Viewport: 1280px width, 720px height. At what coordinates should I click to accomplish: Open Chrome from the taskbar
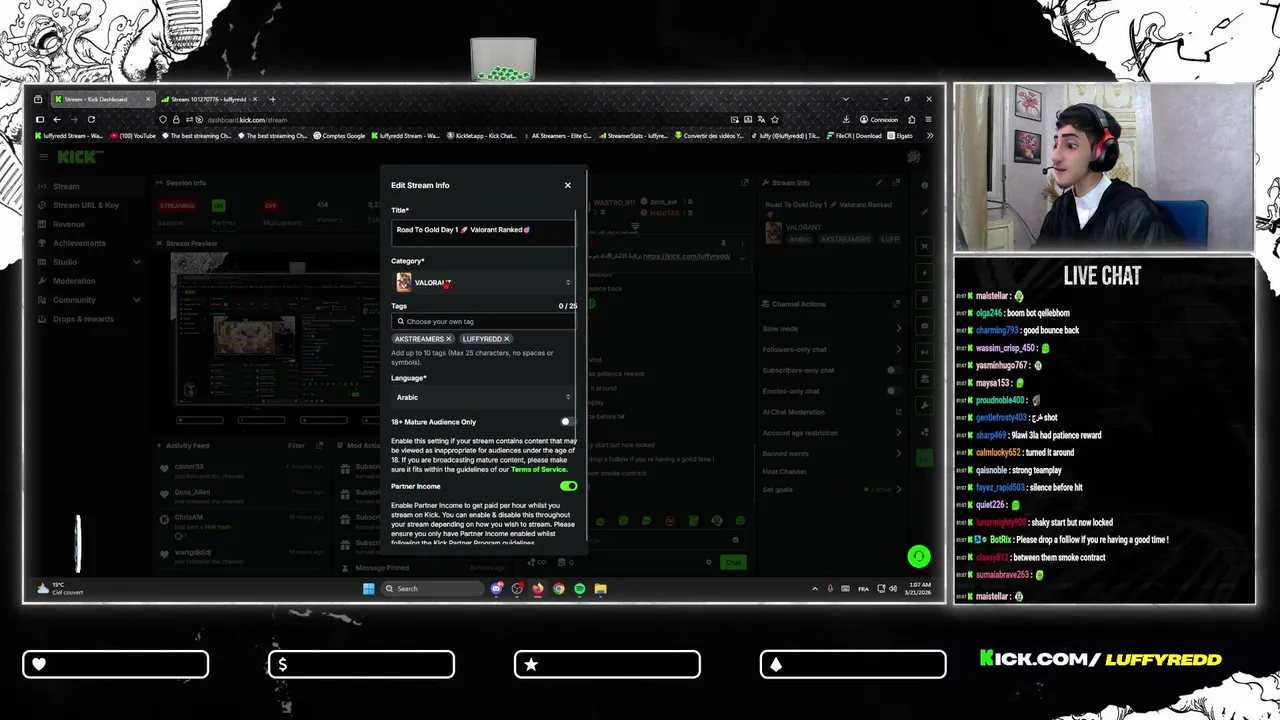tap(559, 588)
